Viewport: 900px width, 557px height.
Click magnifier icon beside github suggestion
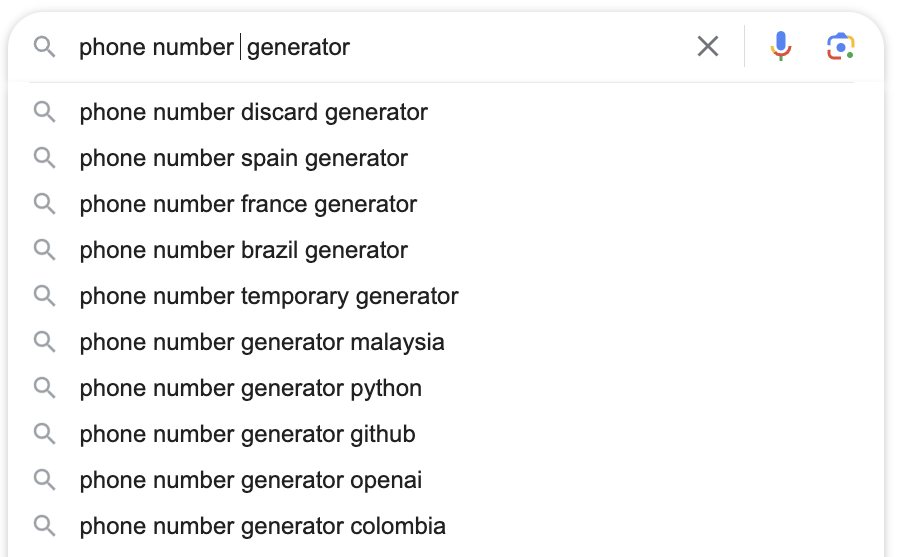tap(44, 434)
